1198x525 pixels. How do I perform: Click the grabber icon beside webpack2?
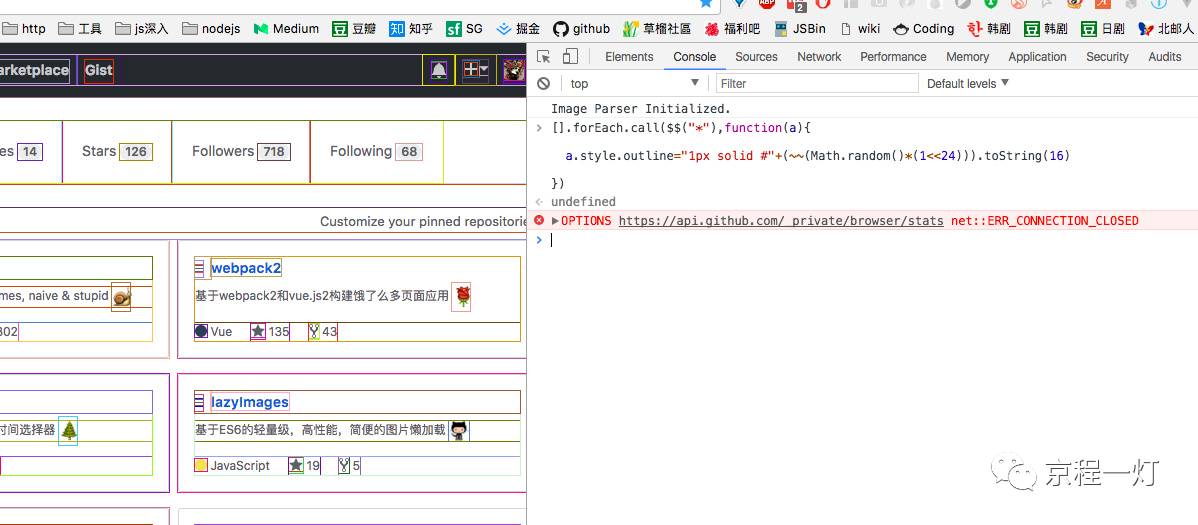coord(200,268)
